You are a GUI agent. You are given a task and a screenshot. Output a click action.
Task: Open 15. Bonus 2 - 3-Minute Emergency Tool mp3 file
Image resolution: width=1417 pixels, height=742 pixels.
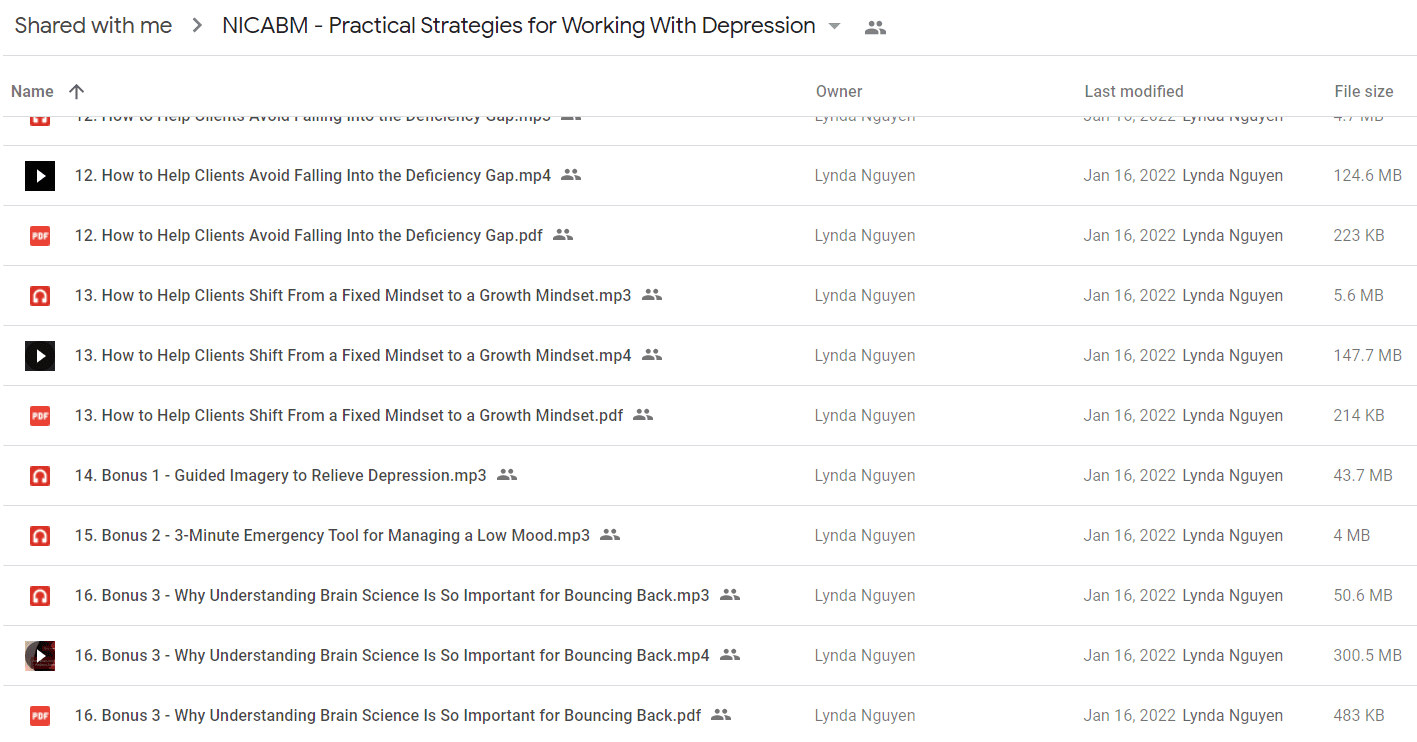point(332,535)
